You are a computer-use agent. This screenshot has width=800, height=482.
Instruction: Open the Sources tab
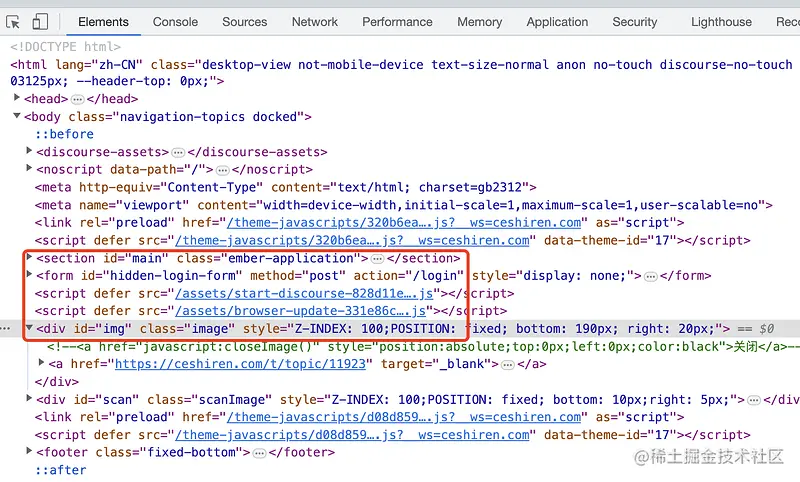click(244, 22)
